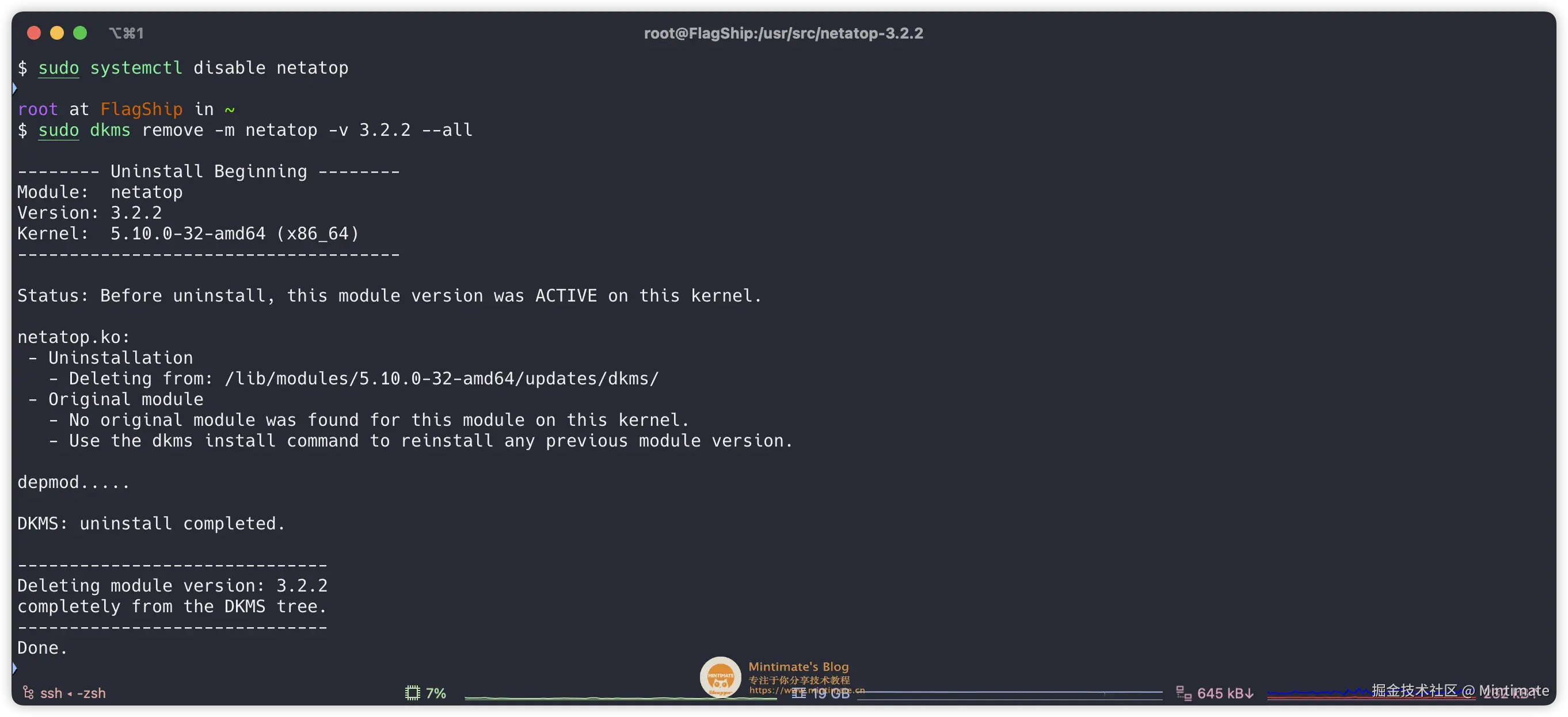Click the 'dkms' word in second command

(110, 129)
